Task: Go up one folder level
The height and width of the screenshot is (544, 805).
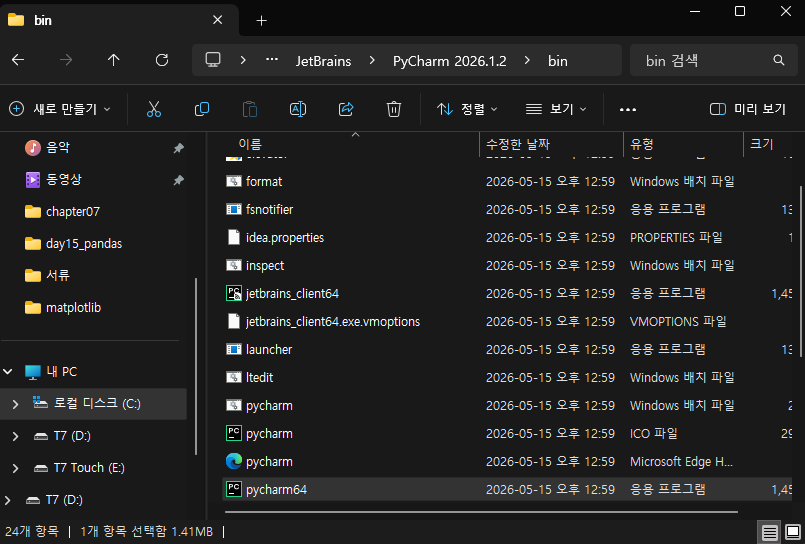Action: pyautogui.click(x=113, y=60)
